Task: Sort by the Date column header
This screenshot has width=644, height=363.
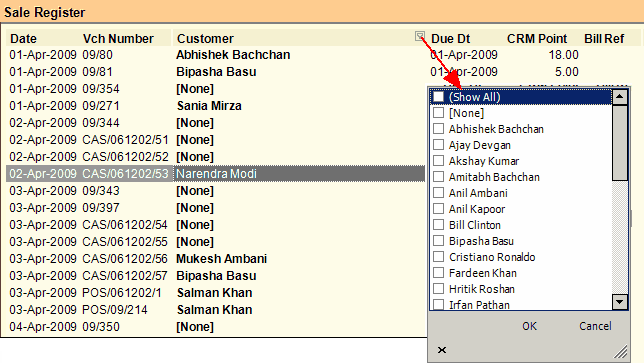Action: coord(23,39)
